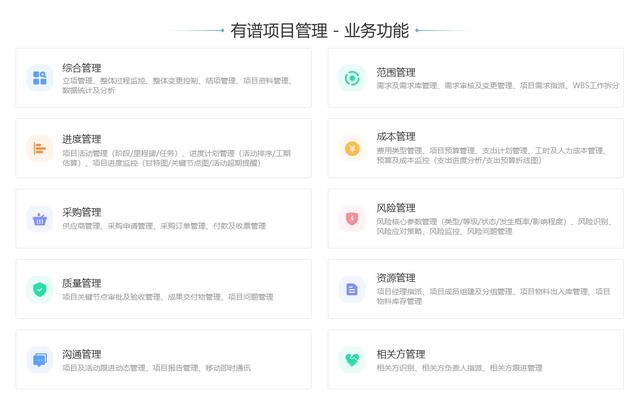Viewport: 640px width, 405px height.
Task: Open the 范围管理 card title
Action: 396,72
